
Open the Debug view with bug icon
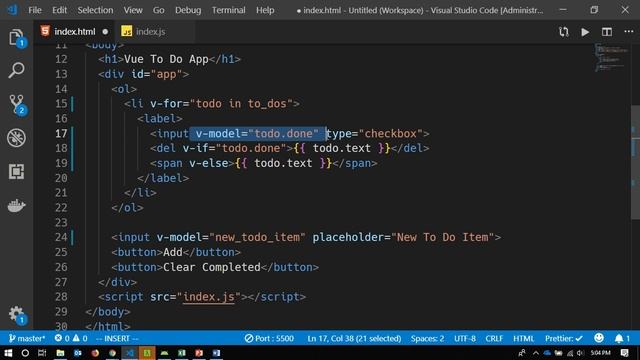pyautogui.click(x=16, y=138)
